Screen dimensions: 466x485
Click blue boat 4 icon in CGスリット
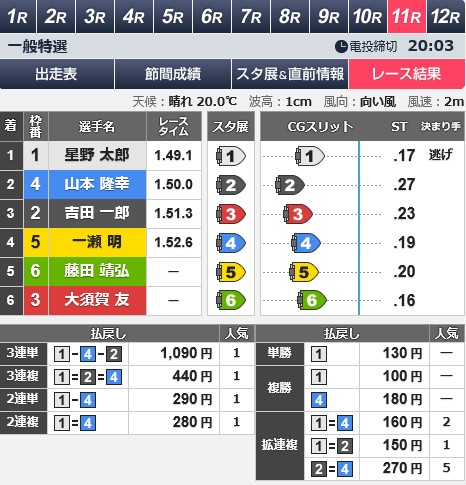[x=306, y=243]
